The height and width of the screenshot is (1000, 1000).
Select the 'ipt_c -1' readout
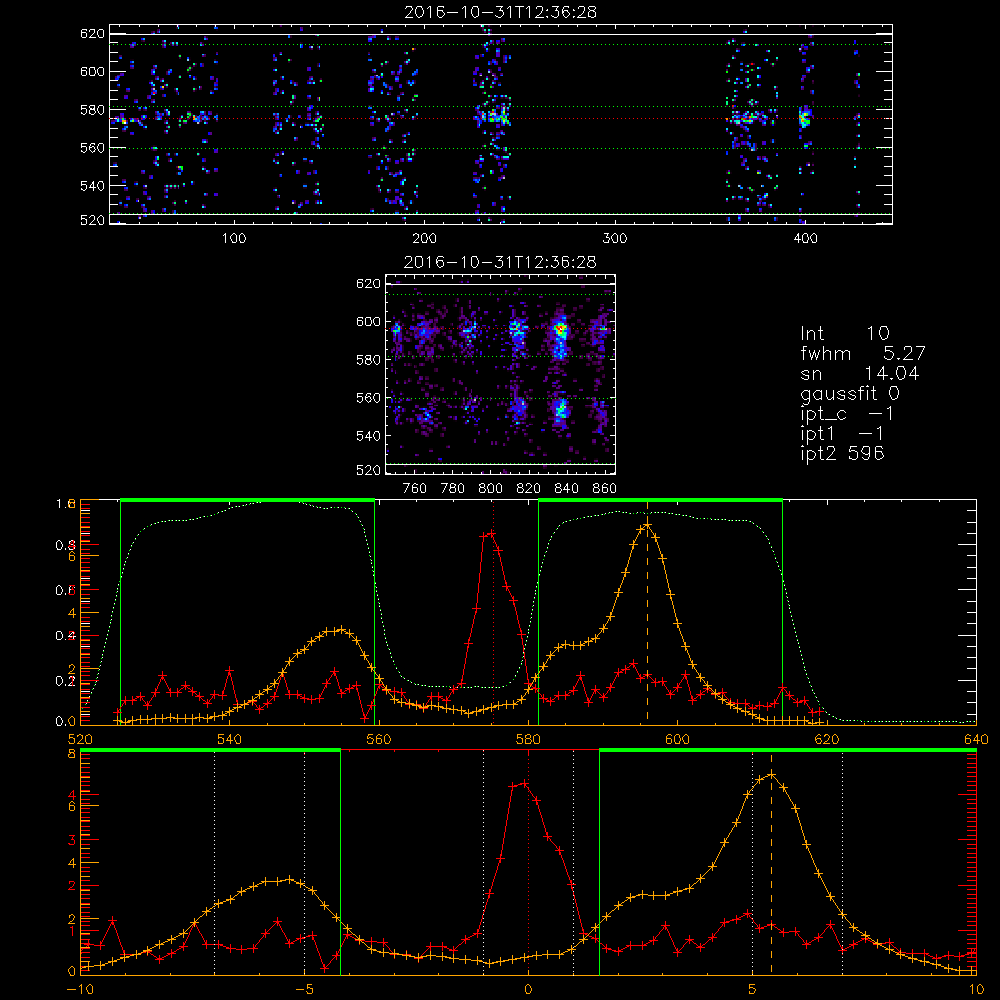848,414
